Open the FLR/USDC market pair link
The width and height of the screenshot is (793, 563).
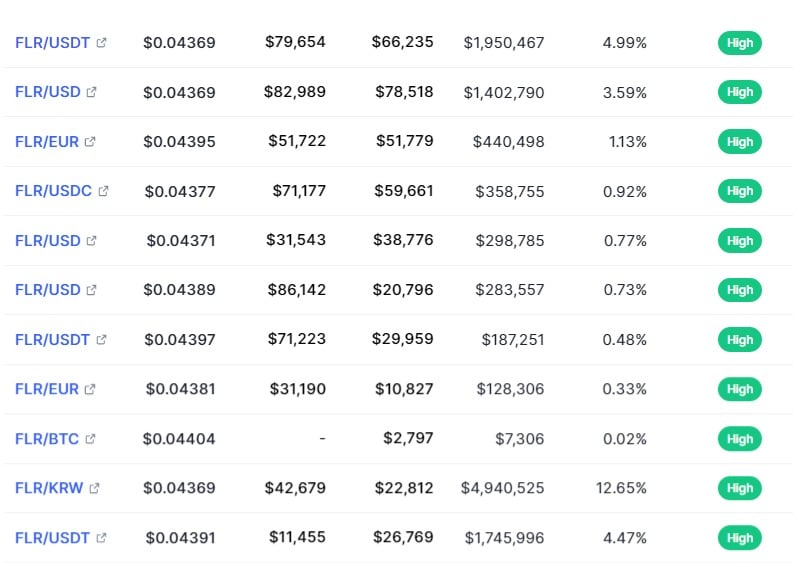click(53, 191)
